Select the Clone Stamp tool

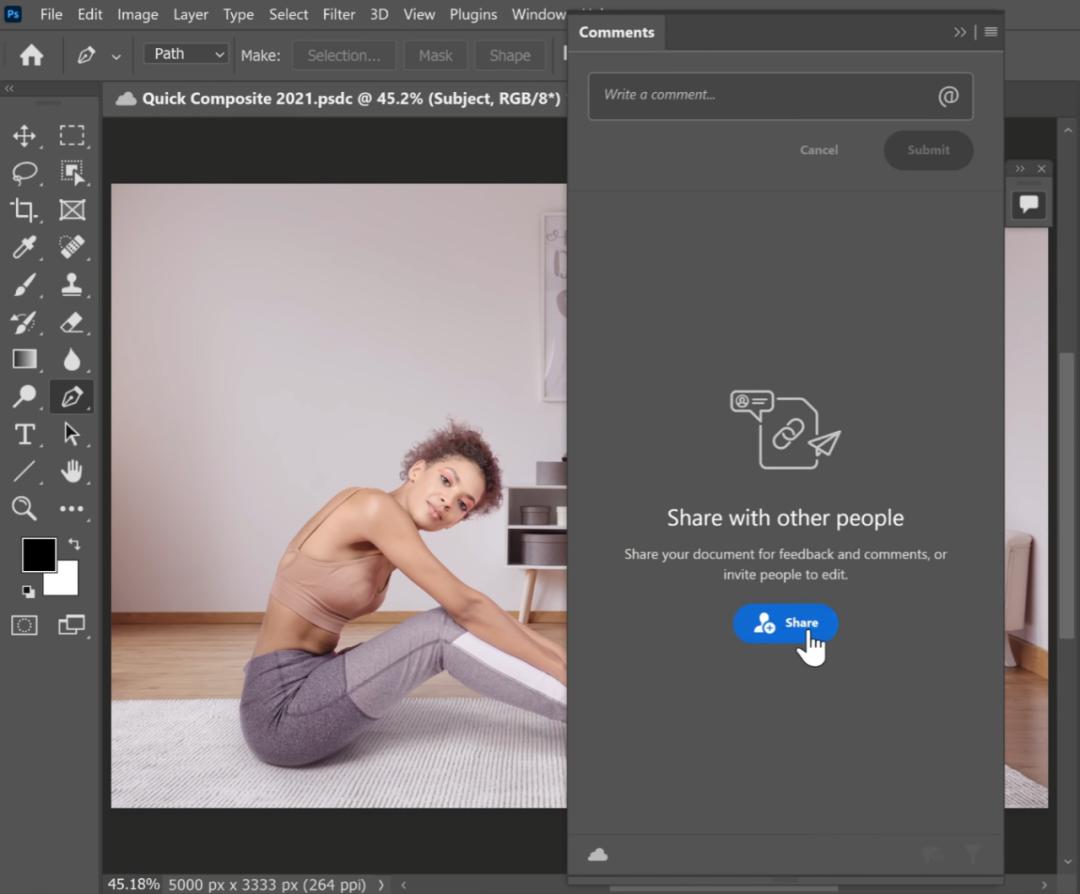coord(71,285)
